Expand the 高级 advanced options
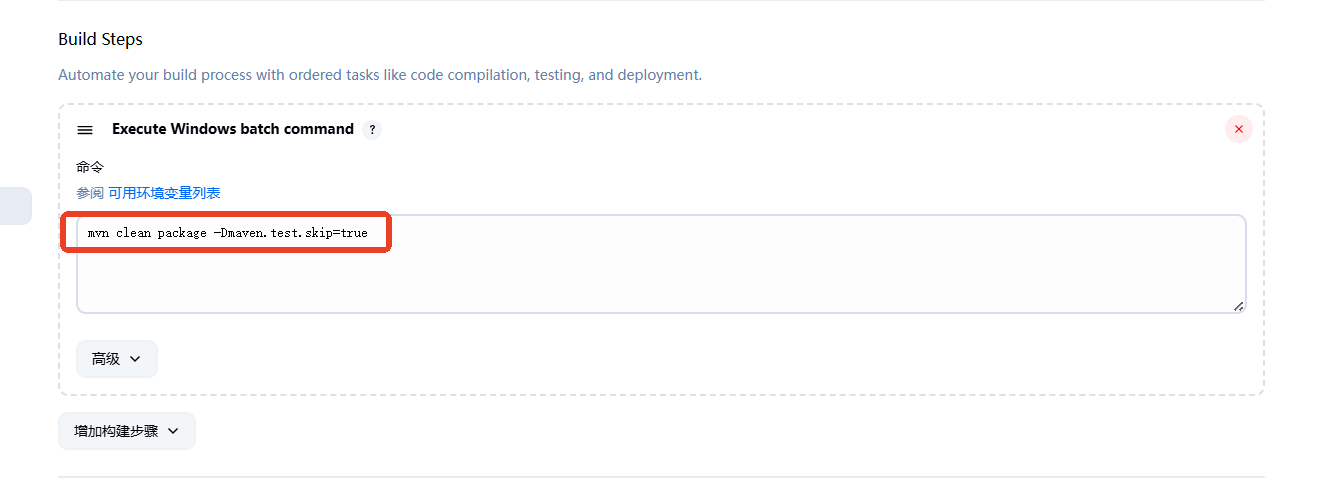Screen dimensions: 1325x494 pos(117,359)
